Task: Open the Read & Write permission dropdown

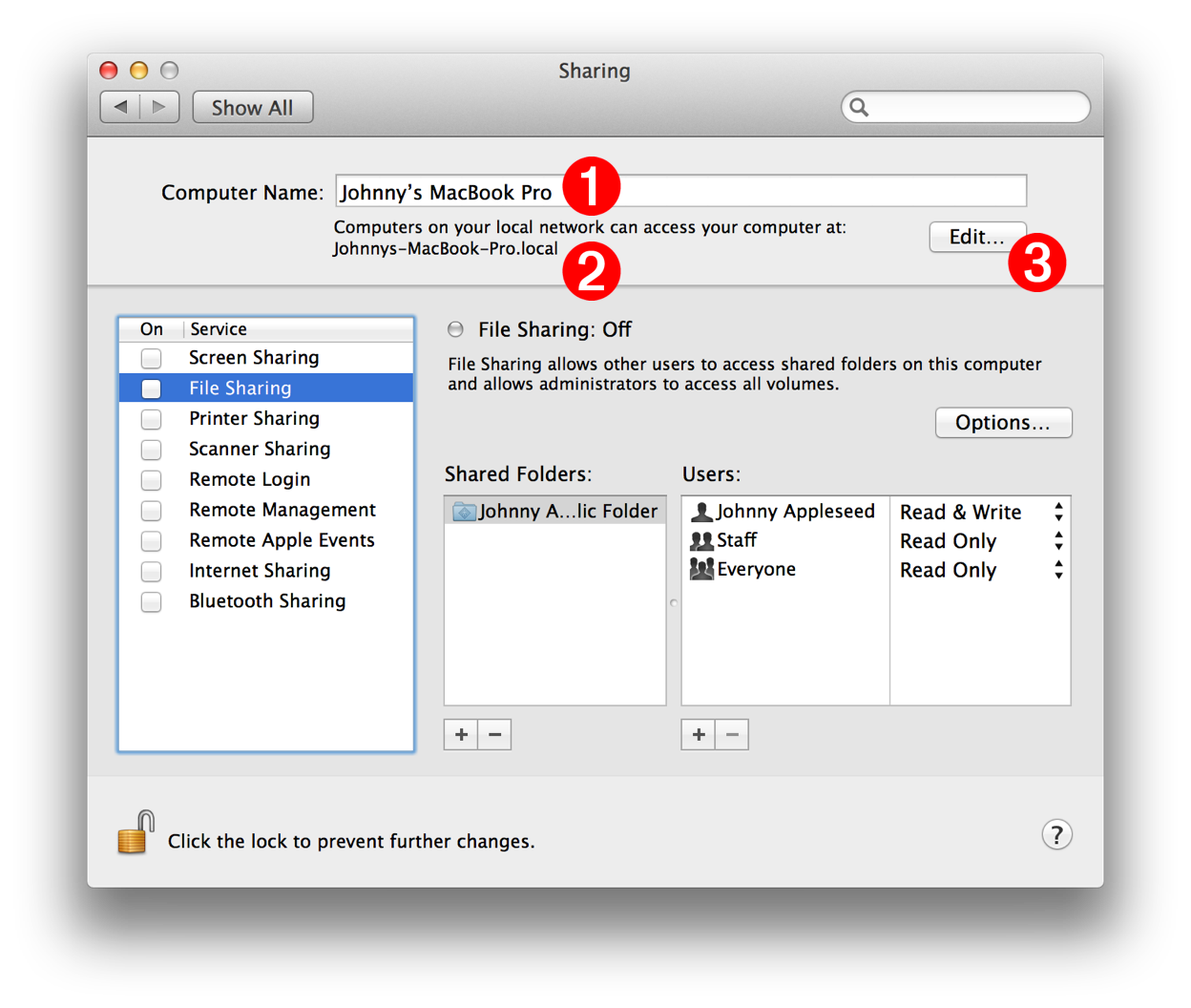Action: [x=1057, y=512]
